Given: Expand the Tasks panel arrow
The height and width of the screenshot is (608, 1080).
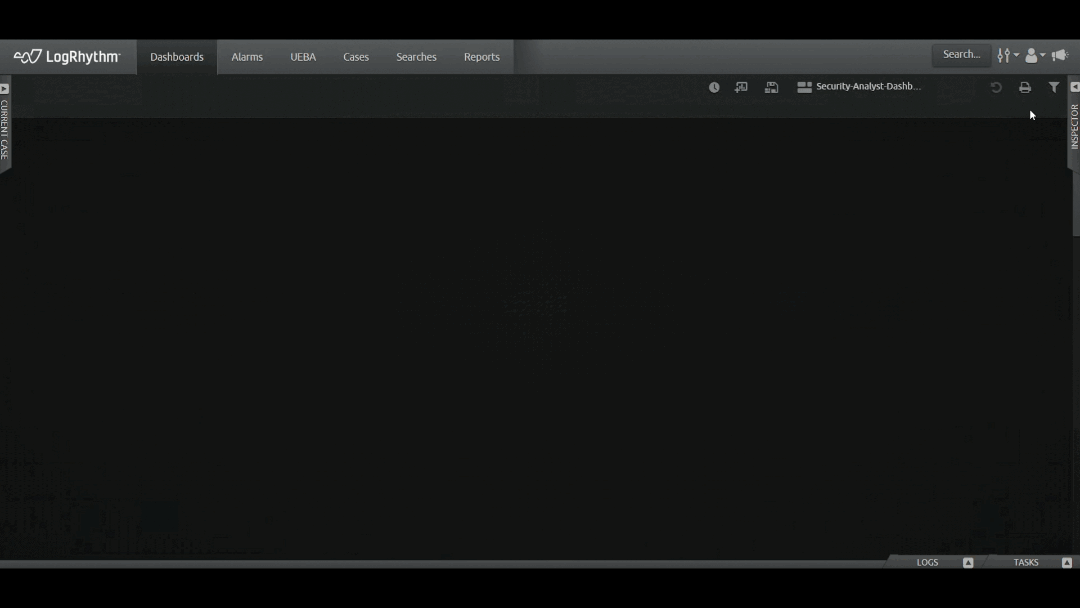Looking at the screenshot, I should pyautogui.click(x=1067, y=563).
